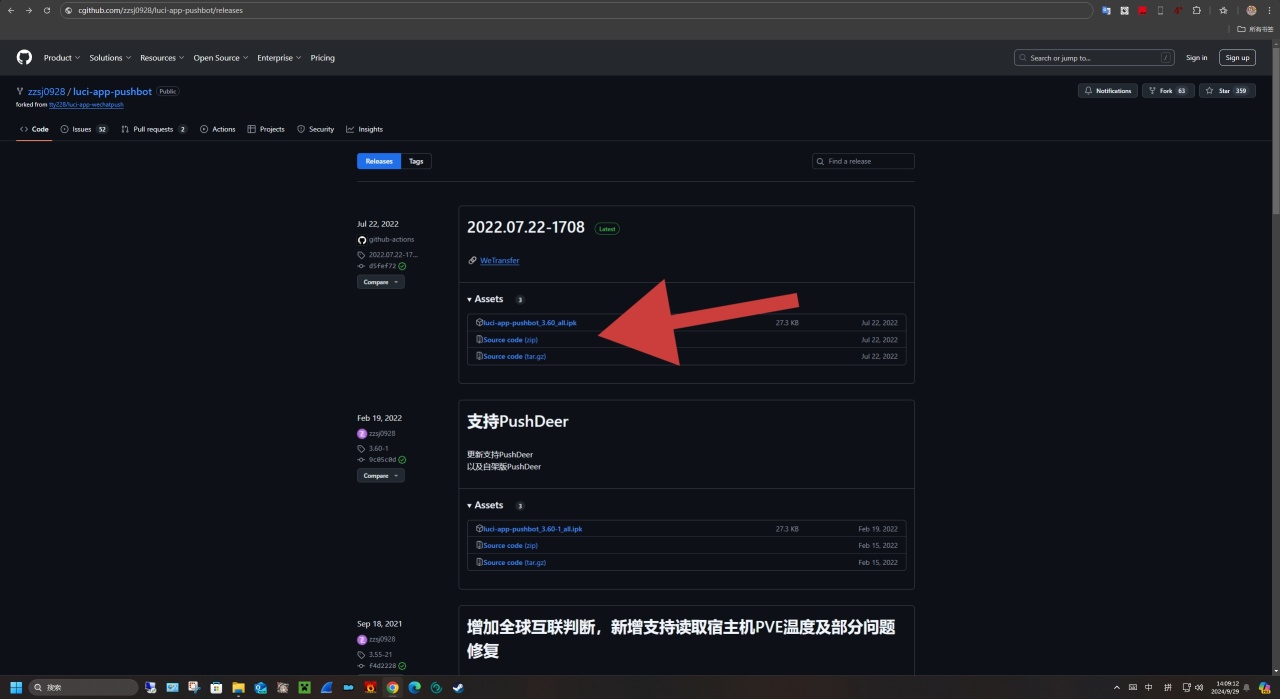Fork the repository with Fork button
Image resolution: width=1280 pixels, height=699 pixels.
[x=1168, y=91]
